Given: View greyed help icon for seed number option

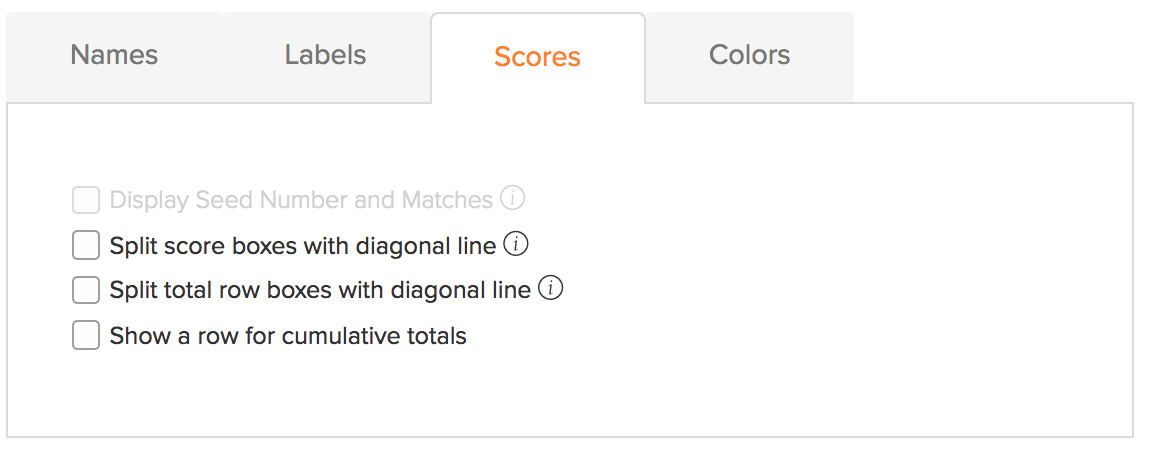Looking at the screenshot, I should 513,199.
